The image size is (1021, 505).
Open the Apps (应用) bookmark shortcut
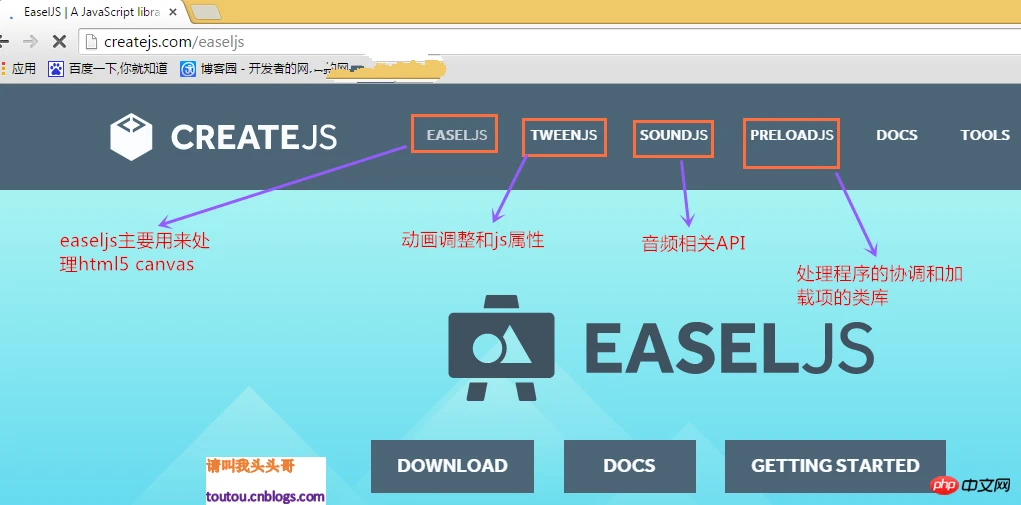[19, 68]
